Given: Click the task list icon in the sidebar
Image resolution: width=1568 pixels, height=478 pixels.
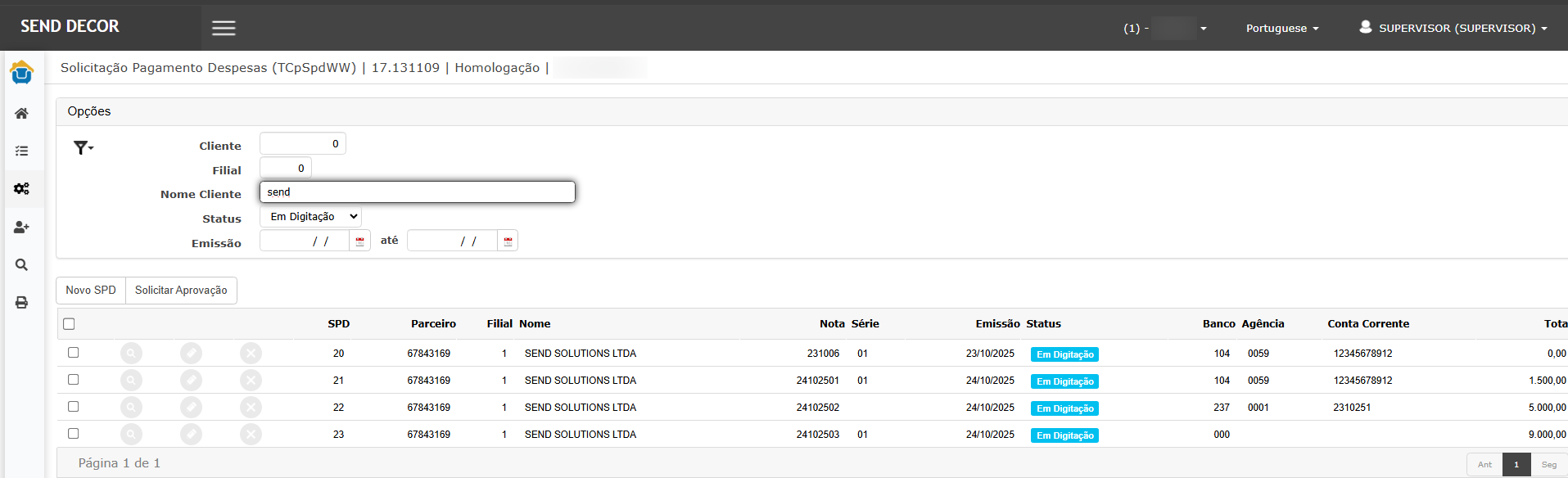Looking at the screenshot, I should [x=21, y=151].
